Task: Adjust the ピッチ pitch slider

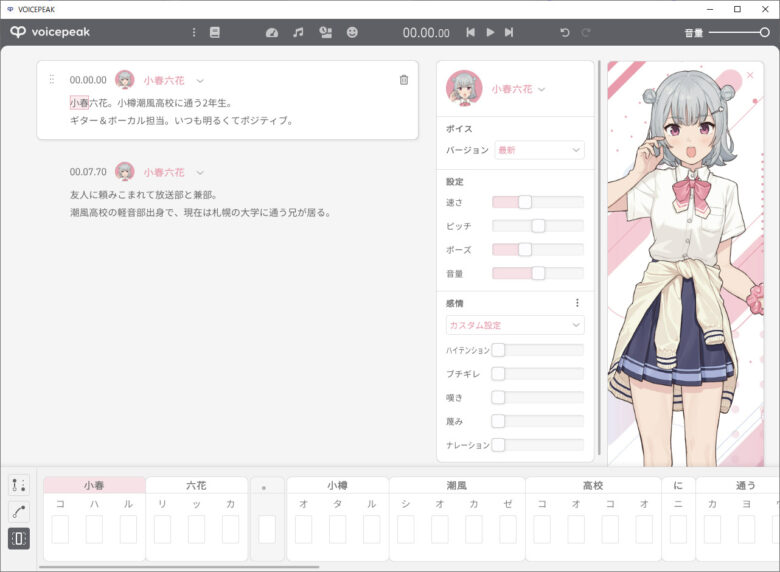Action: click(x=538, y=226)
